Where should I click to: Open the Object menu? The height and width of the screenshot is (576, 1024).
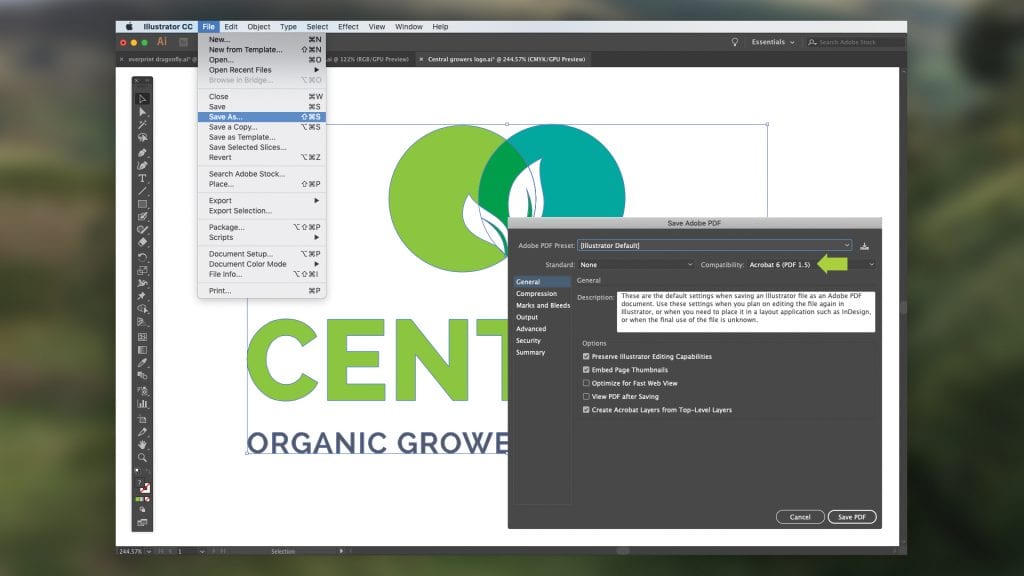[x=259, y=27]
